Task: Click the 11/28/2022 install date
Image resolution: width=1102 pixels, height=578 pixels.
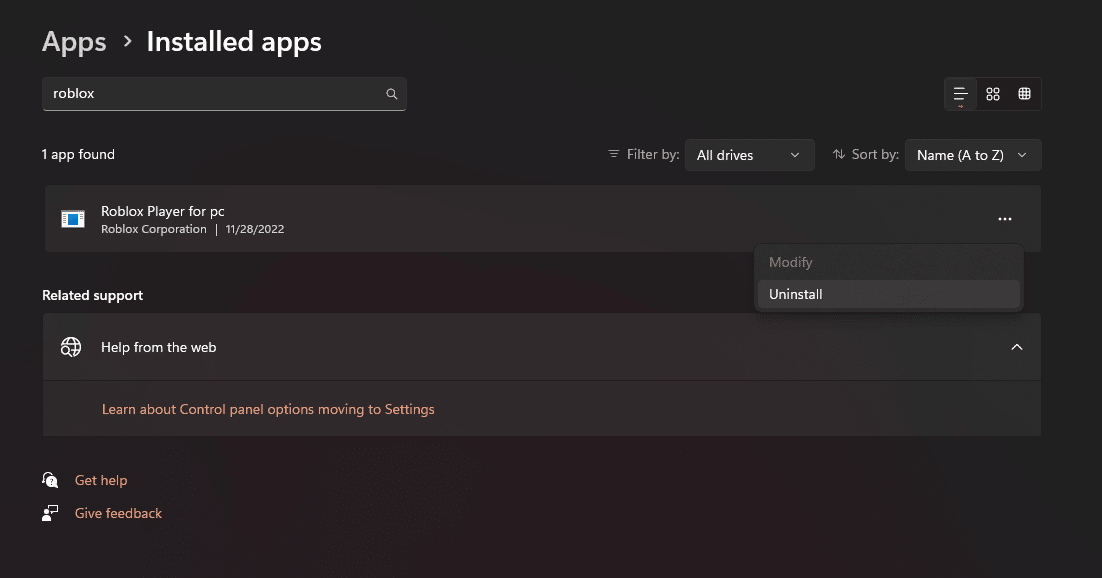Action: 254,229
